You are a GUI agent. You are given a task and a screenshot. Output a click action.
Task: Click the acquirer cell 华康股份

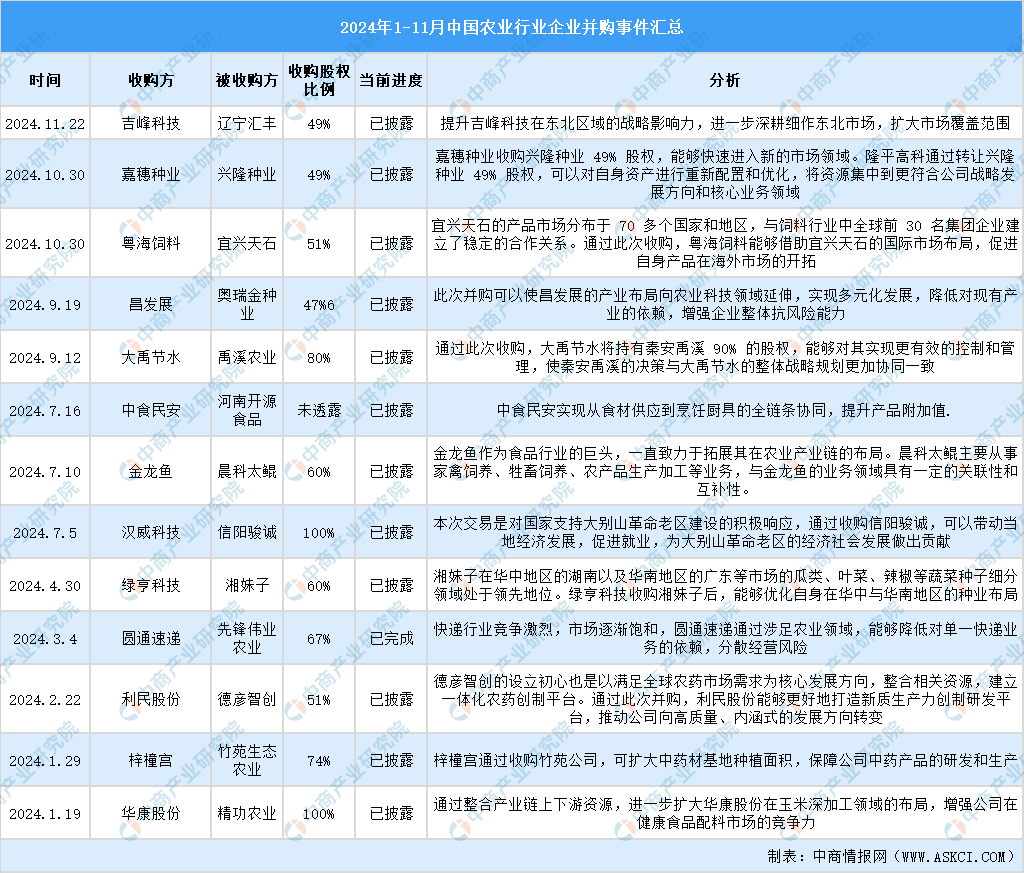click(x=151, y=814)
